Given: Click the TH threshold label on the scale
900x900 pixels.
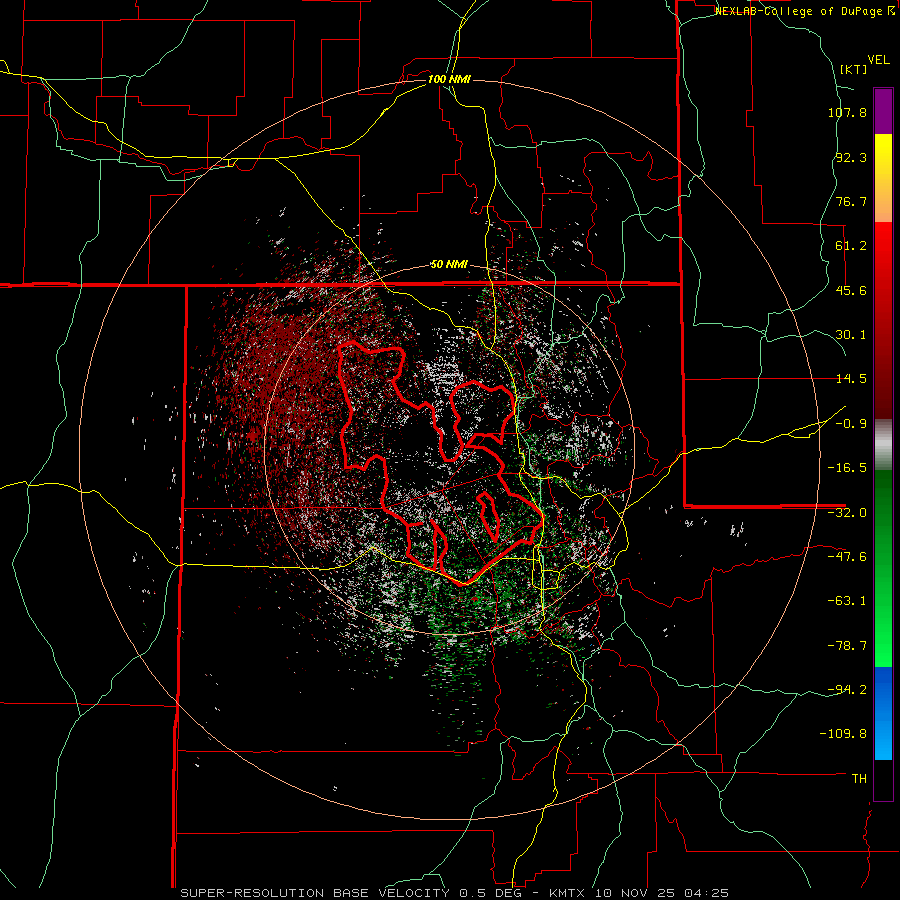Looking at the screenshot, I should click(859, 778).
